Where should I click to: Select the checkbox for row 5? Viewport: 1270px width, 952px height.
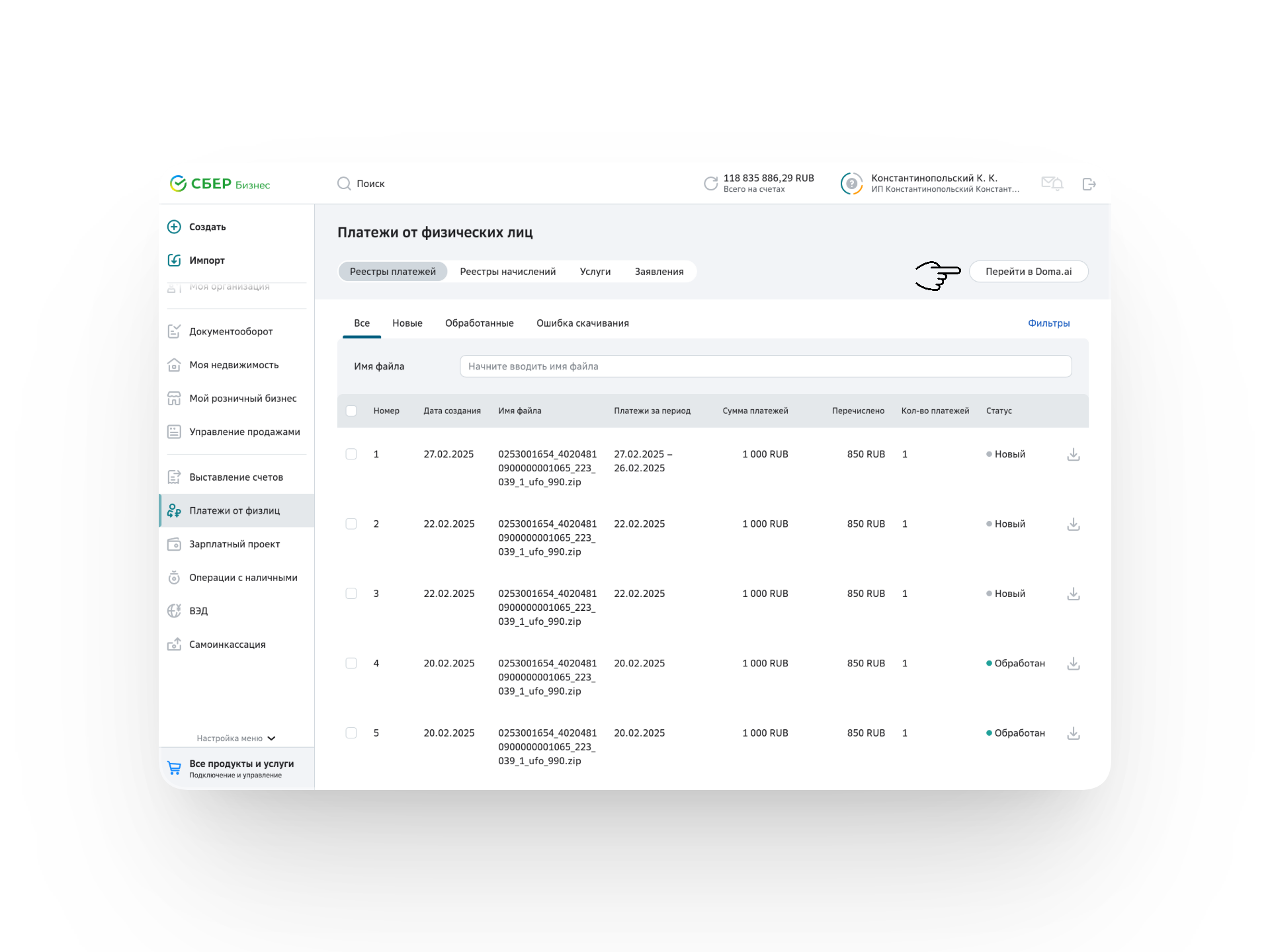pos(351,733)
